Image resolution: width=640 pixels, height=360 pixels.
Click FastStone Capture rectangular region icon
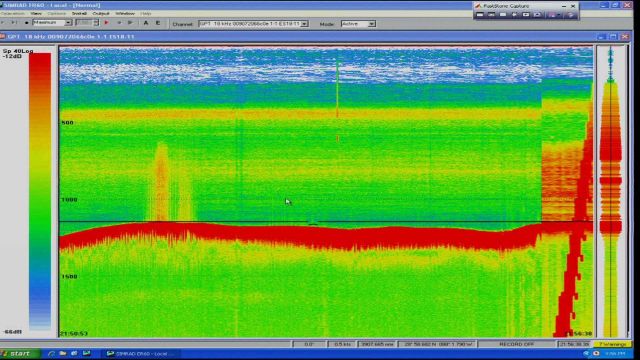pos(503,14)
